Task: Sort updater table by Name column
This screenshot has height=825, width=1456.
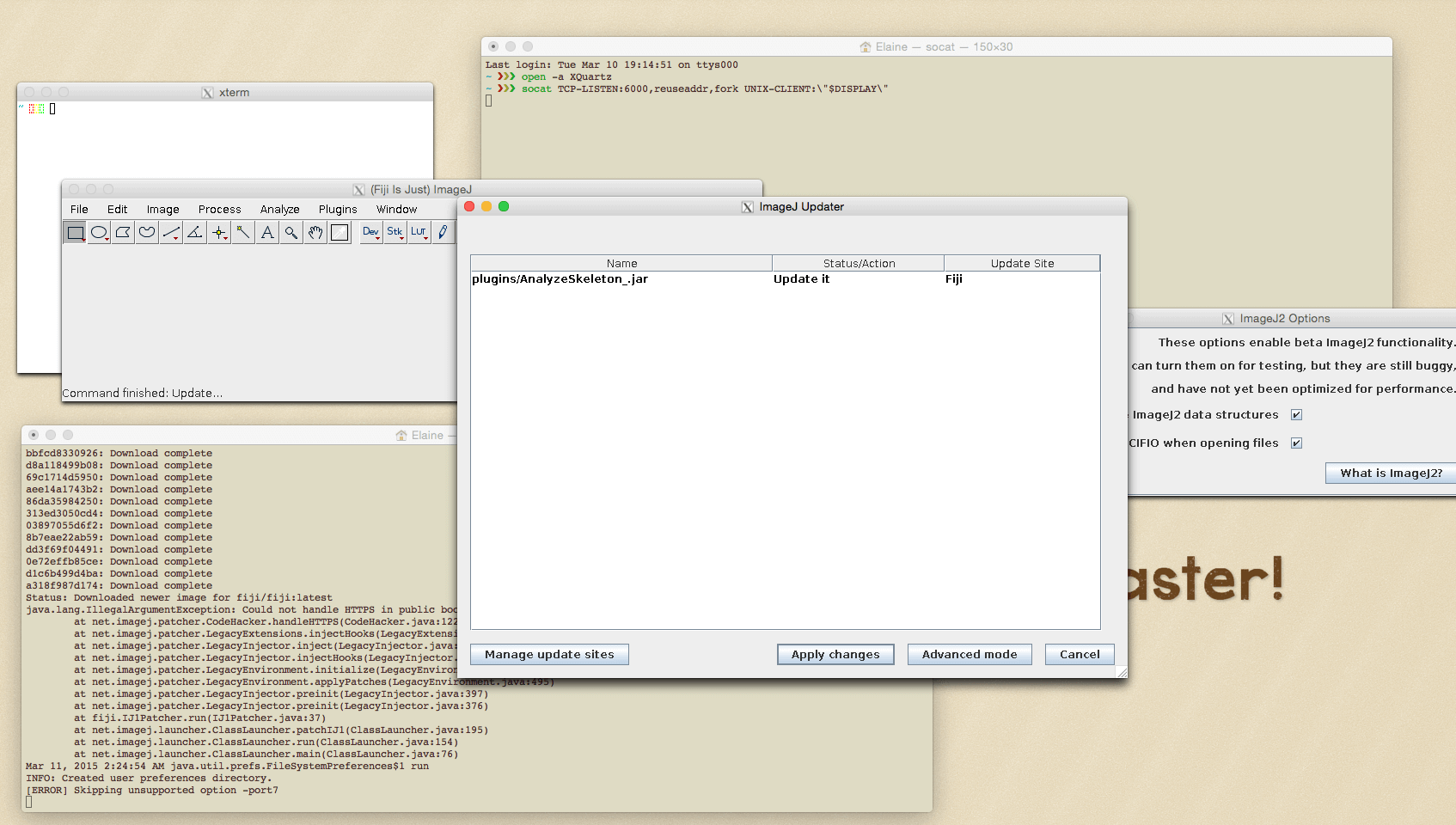Action: 621,263
